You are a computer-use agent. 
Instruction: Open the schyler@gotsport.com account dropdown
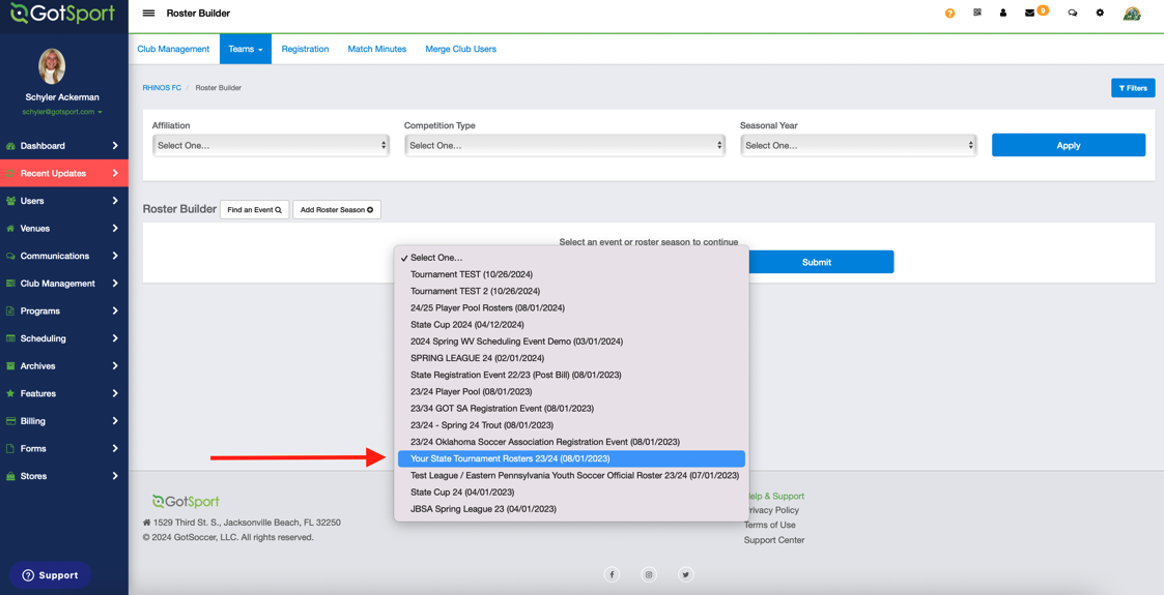coord(62,112)
